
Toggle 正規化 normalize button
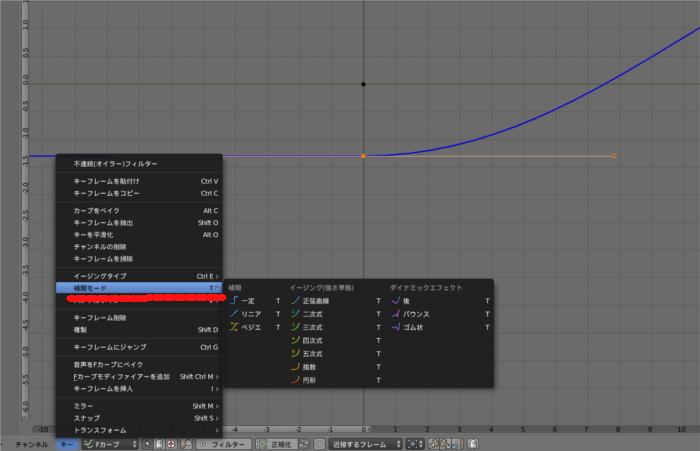pyautogui.click(x=276, y=444)
